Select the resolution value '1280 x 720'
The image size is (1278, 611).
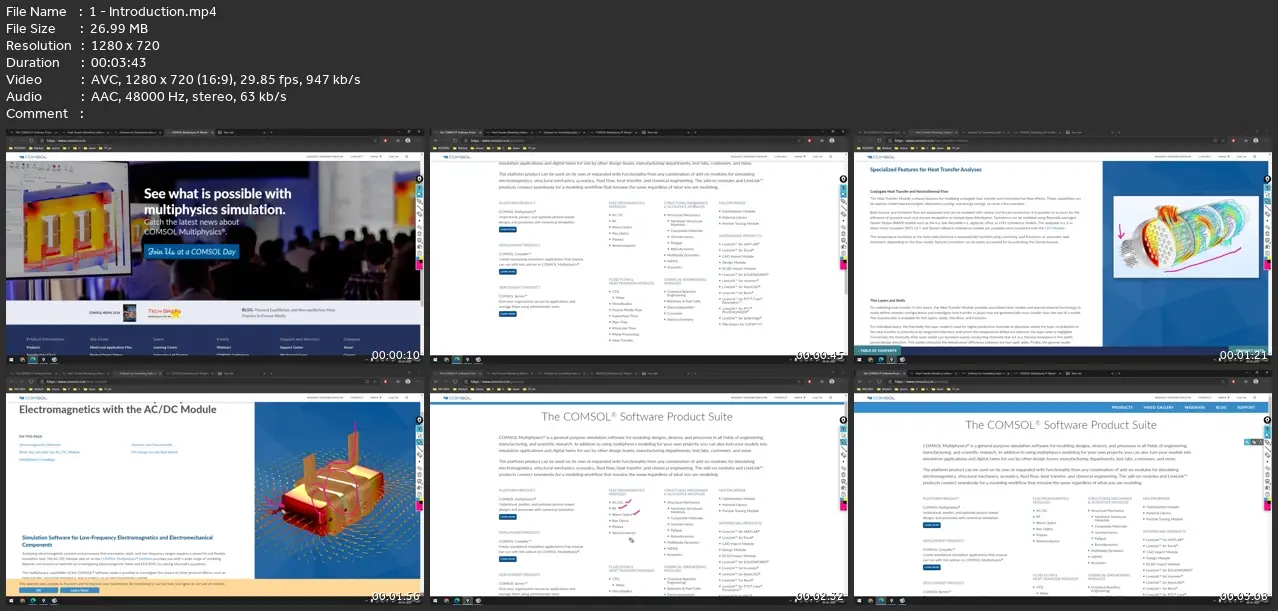[x=124, y=46]
